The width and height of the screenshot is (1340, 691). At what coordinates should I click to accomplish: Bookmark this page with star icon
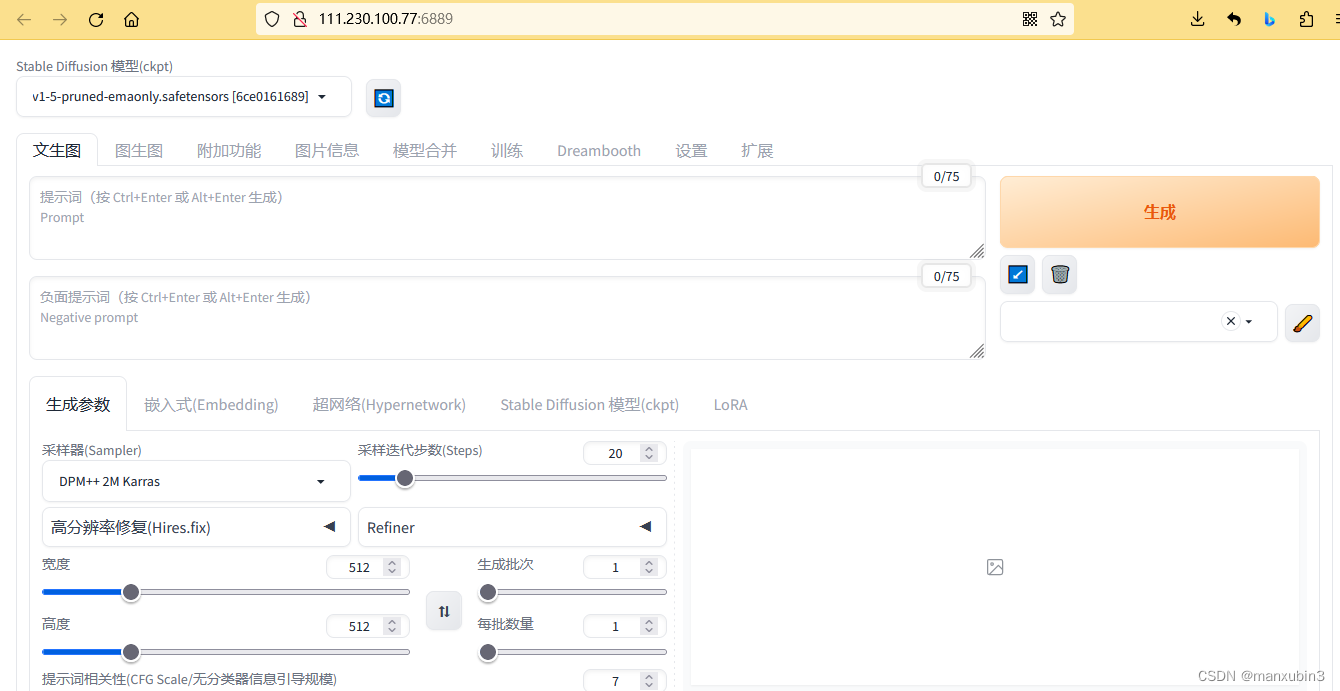click(x=1058, y=19)
